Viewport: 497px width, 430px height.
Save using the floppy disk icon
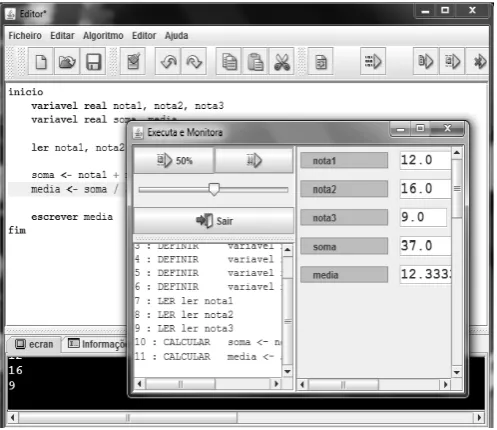(93, 62)
